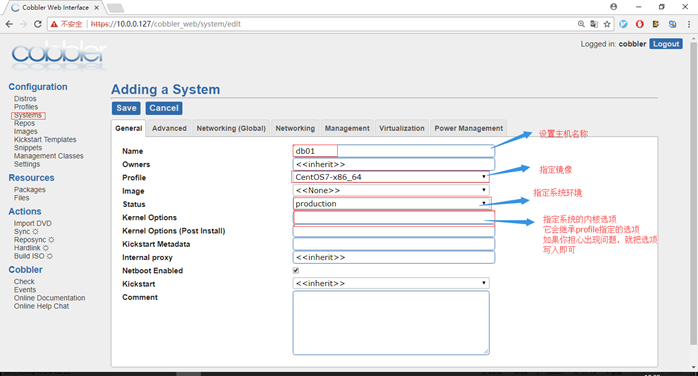Open the Profile dropdown showing CentOS7-x86_64
The image size is (698, 376).
click(x=391, y=177)
